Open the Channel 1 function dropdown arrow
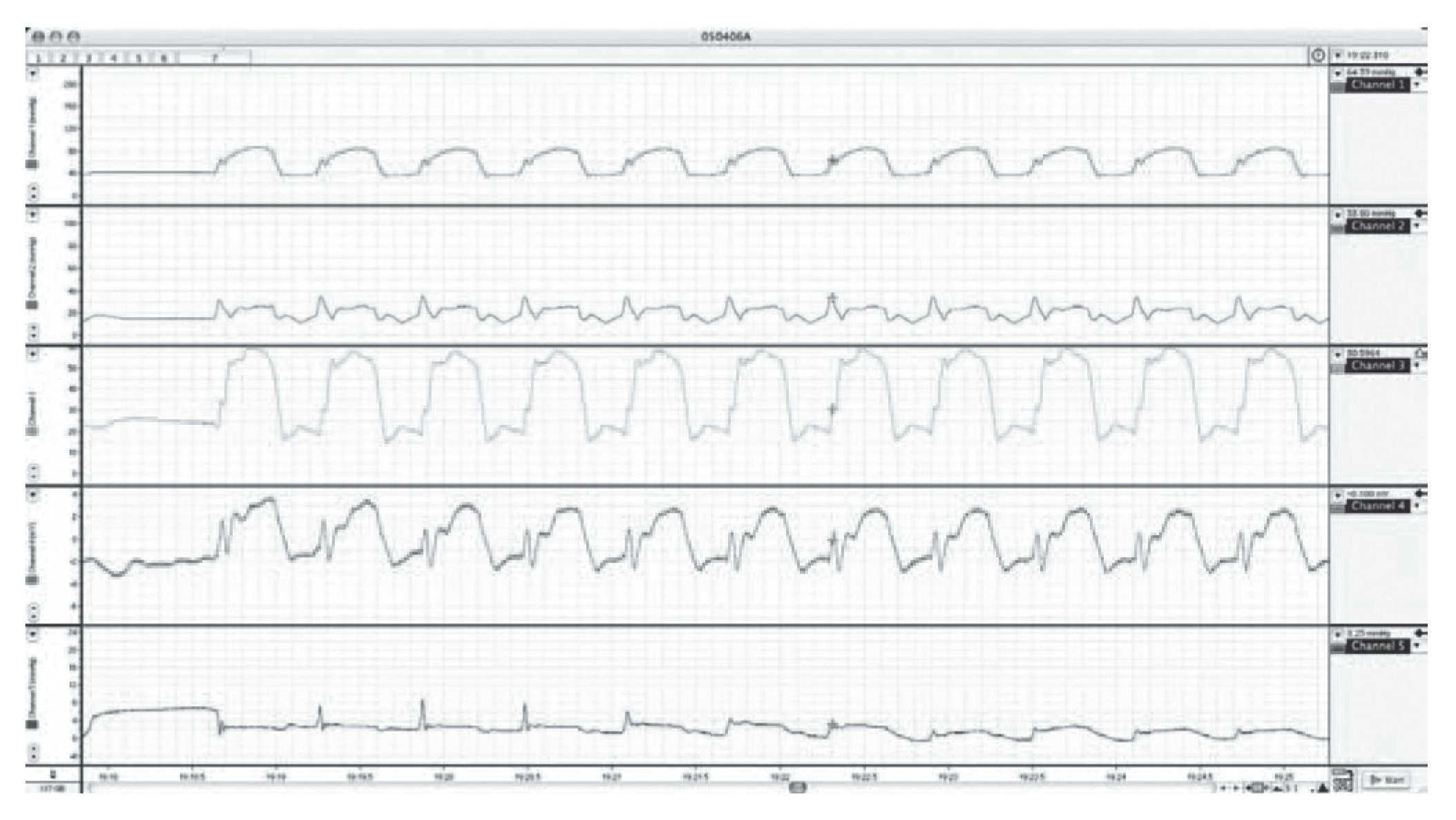1456x820 pixels. pos(1417,85)
